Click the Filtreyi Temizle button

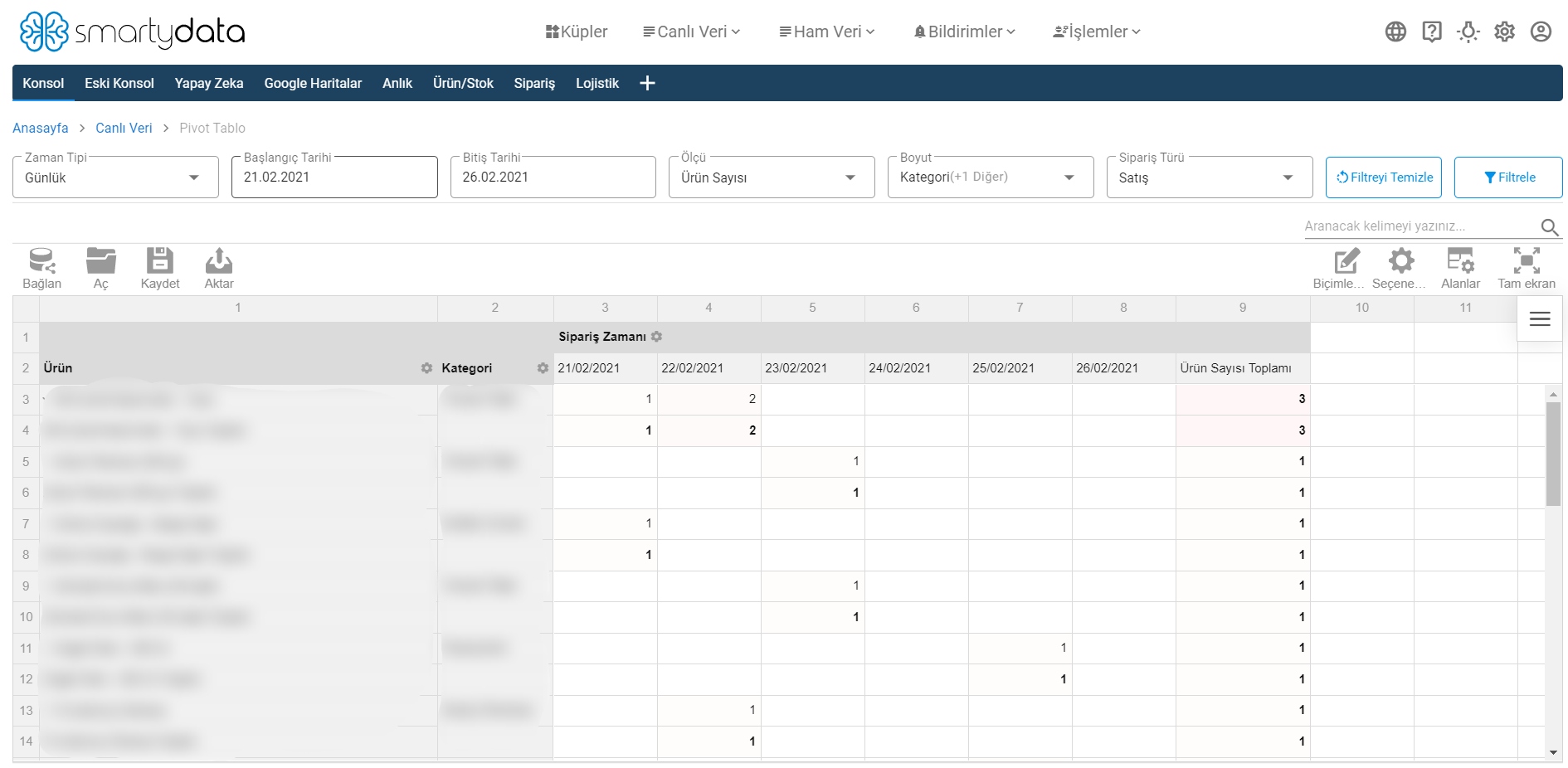[x=1384, y=177]
